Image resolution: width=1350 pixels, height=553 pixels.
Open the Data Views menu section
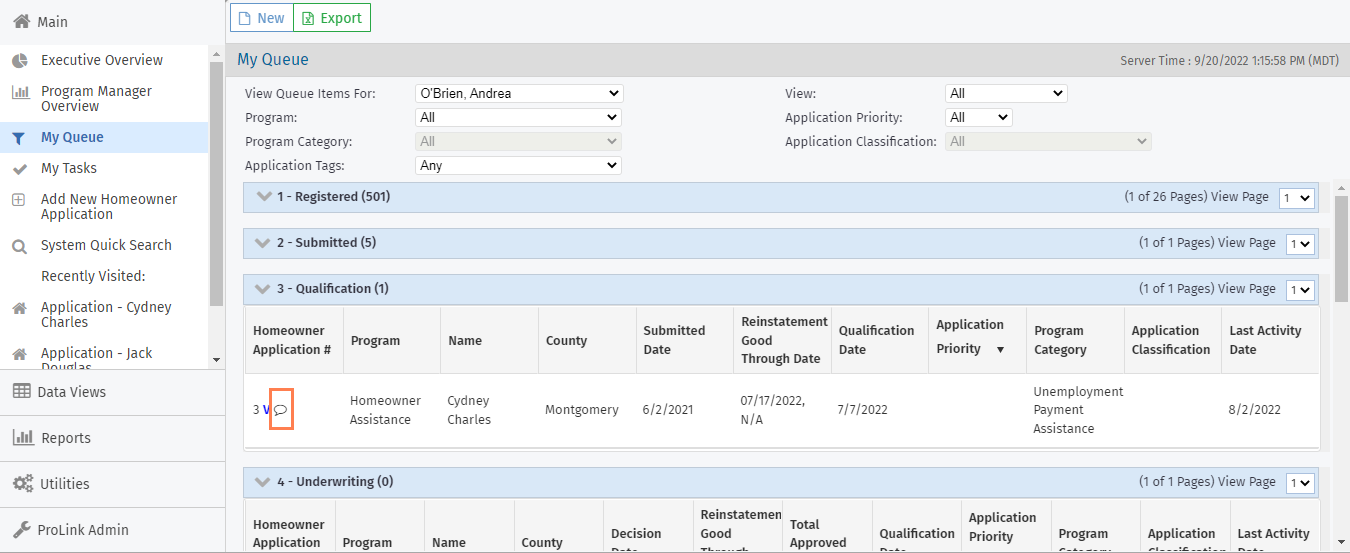pos(72,392)
